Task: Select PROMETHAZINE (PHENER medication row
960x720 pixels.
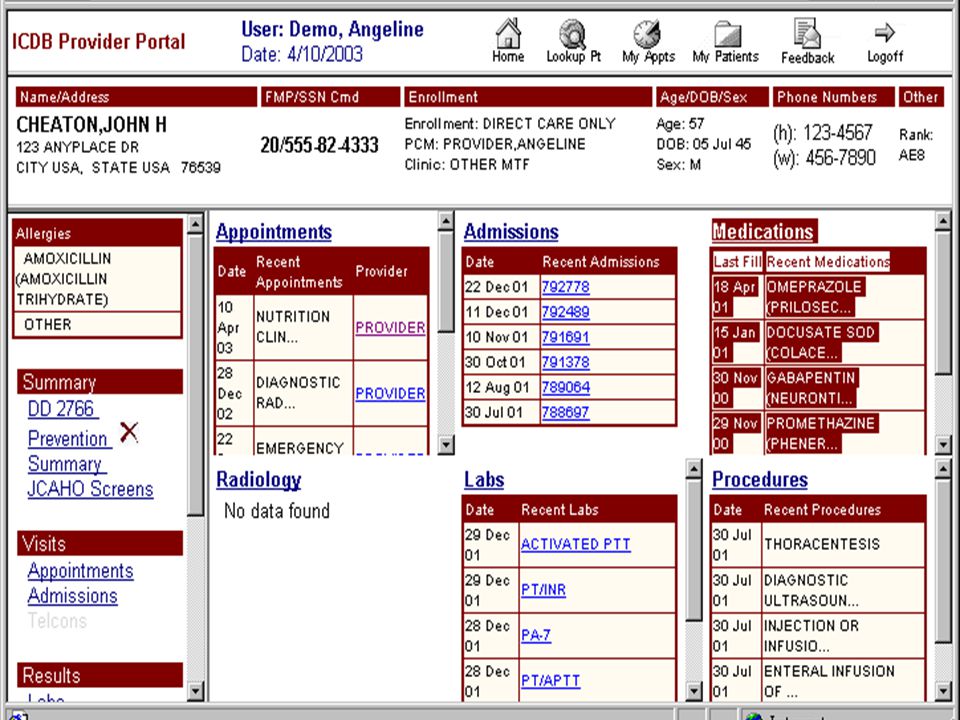Action: click(818, 433)
